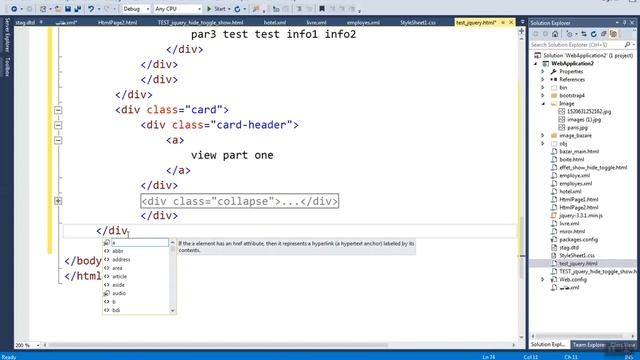The image size is (640, 360).
Task: Click the Save All icon
Action: click(x=78, y=9)
